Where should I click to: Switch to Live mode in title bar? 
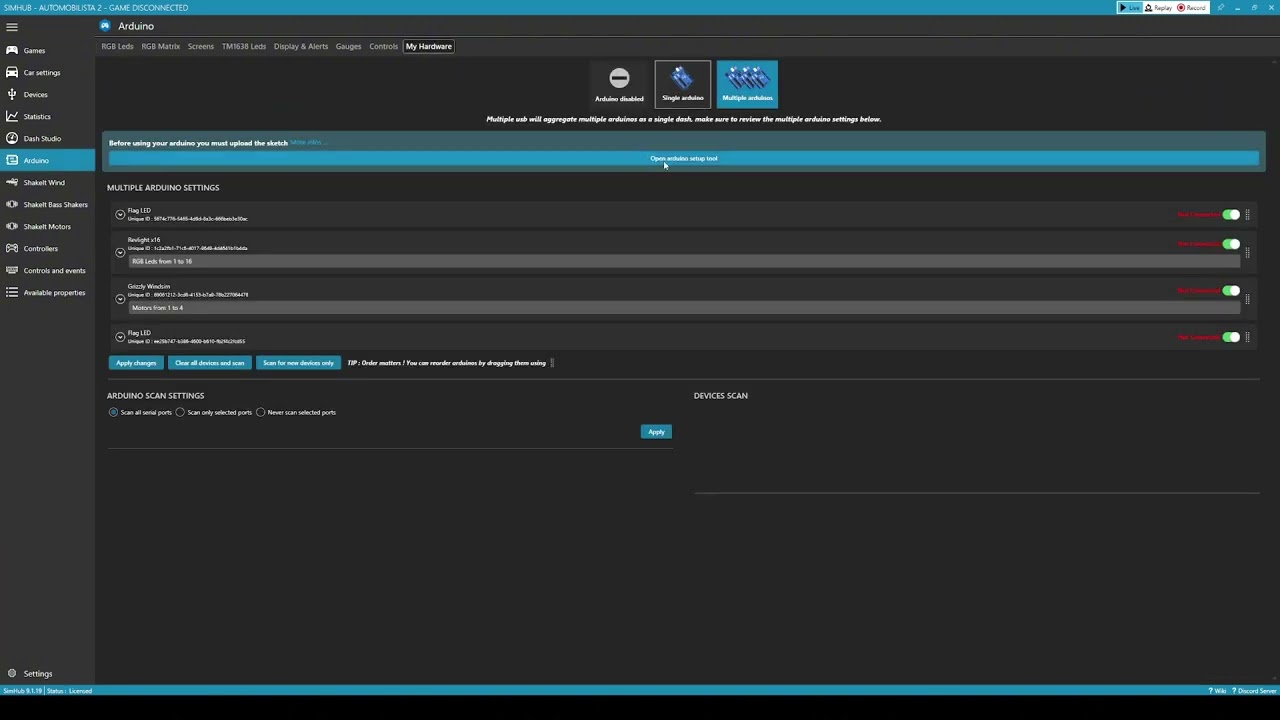[1130, 7]
